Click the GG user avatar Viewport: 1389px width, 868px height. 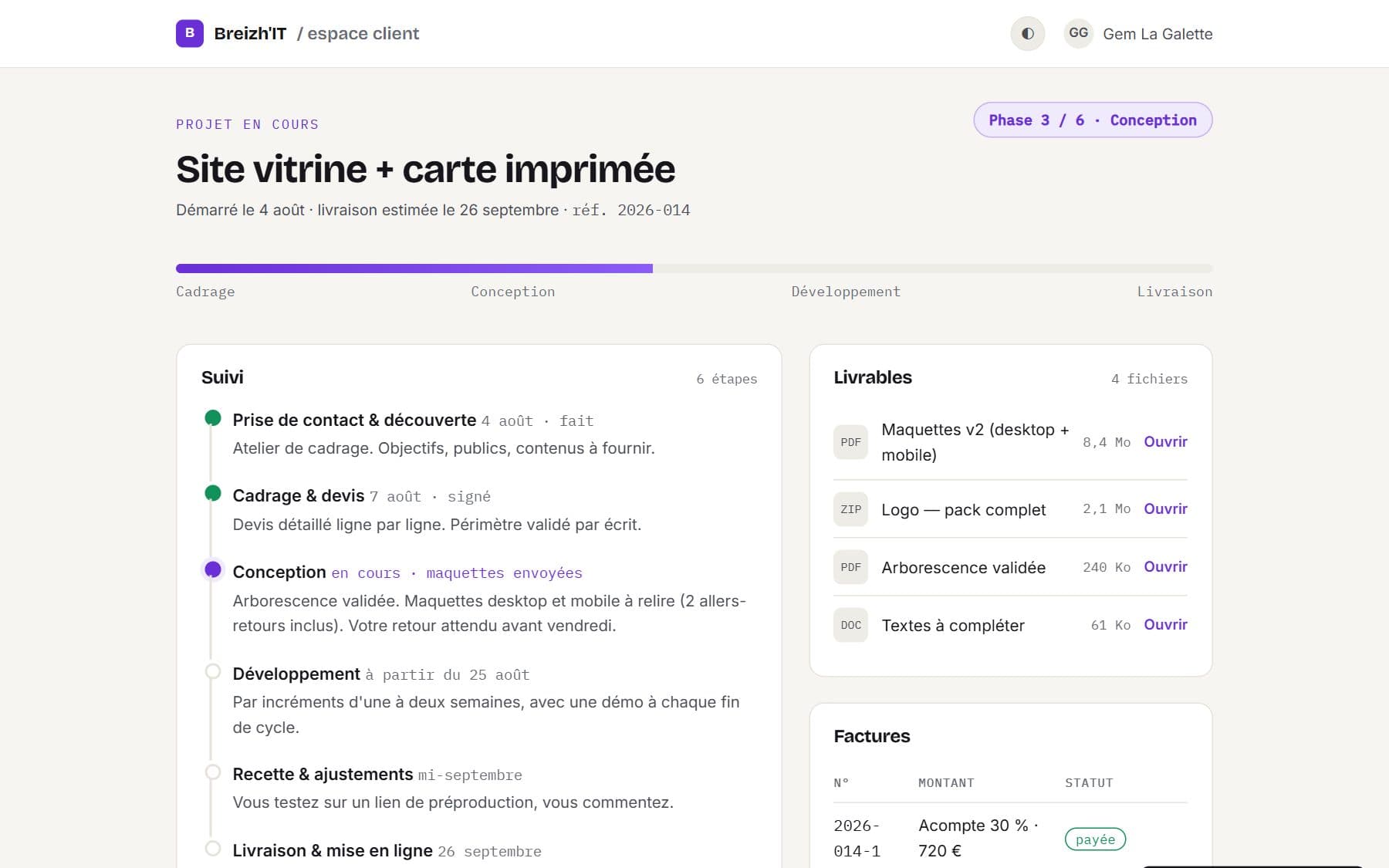[1078, 33]
